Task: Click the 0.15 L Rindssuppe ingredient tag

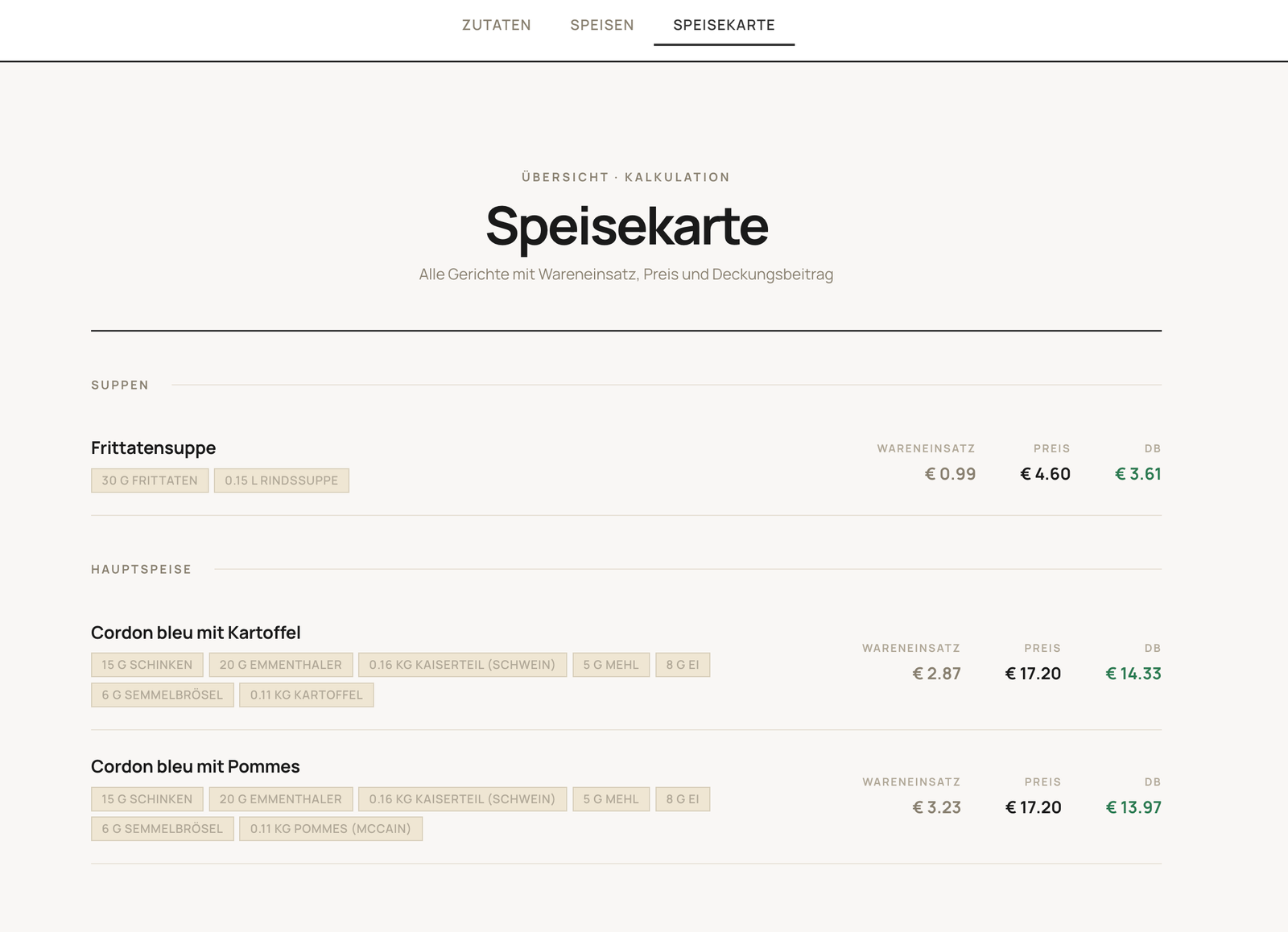Action: [282, 480]
